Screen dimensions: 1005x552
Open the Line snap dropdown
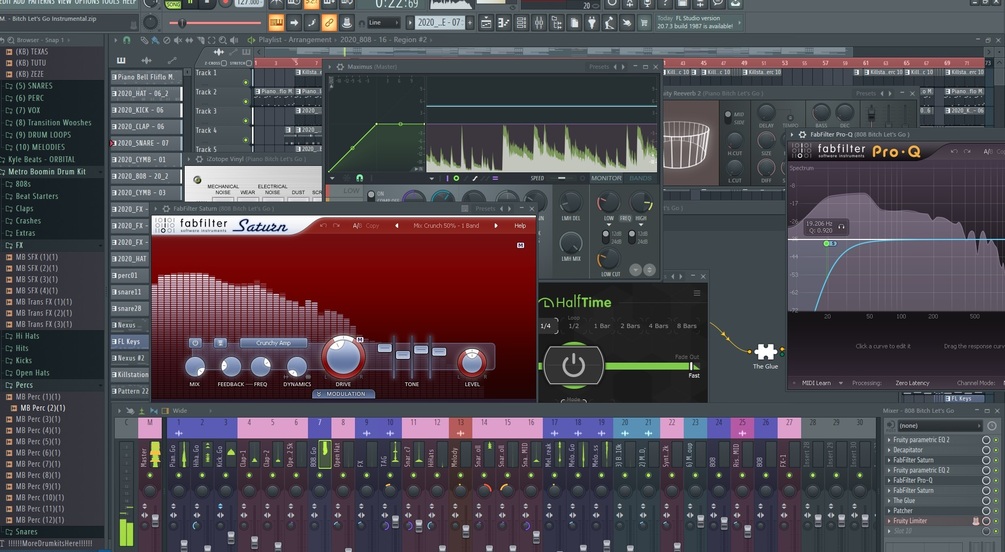(383, 23)
